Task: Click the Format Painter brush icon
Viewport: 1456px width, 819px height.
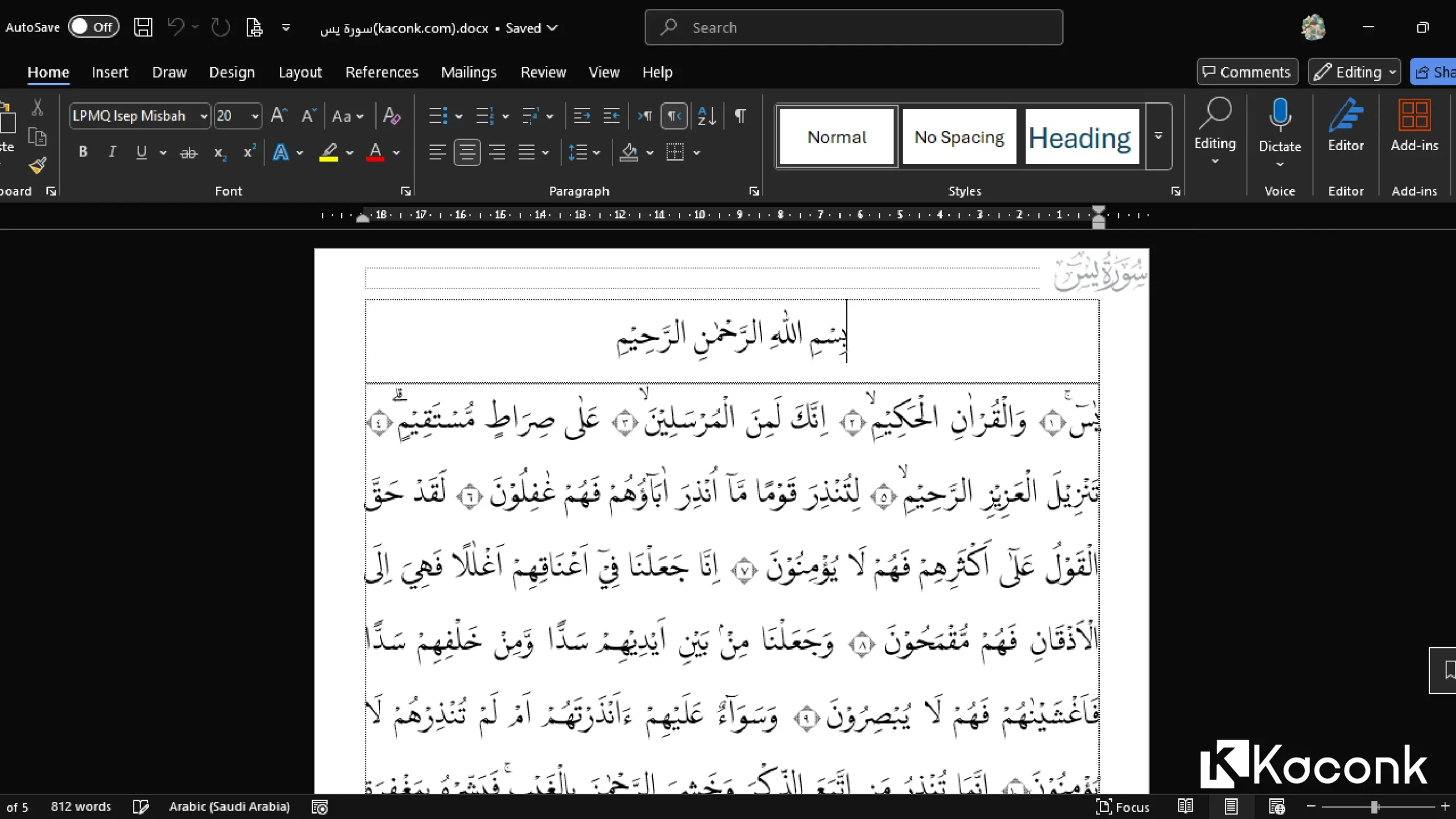Action: (38, 166)
